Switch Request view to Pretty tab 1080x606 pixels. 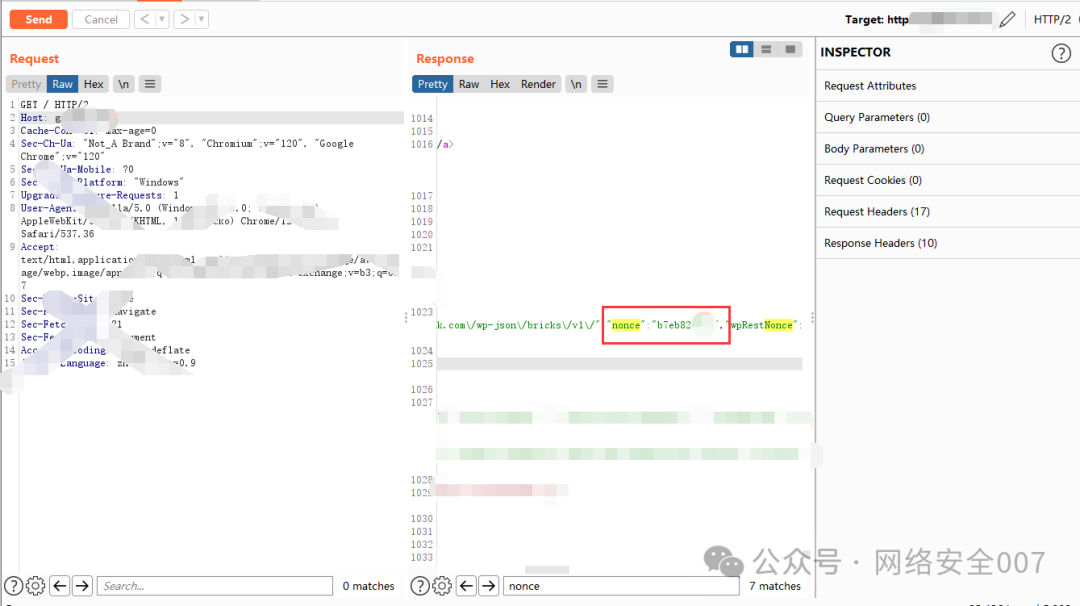pyautogui.click(x=26, y=84)
